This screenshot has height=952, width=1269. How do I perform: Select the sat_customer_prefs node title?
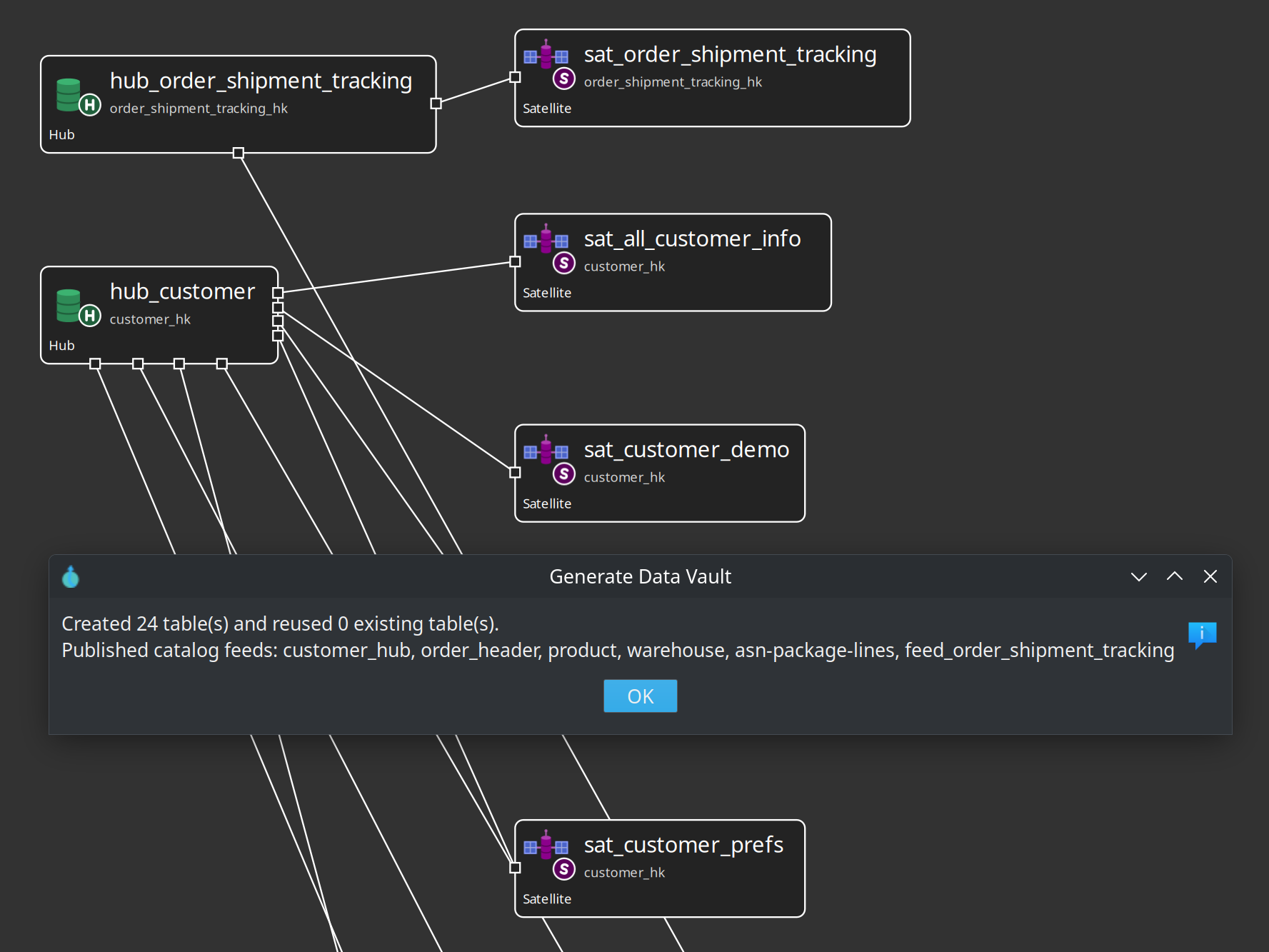pos(683,844)
